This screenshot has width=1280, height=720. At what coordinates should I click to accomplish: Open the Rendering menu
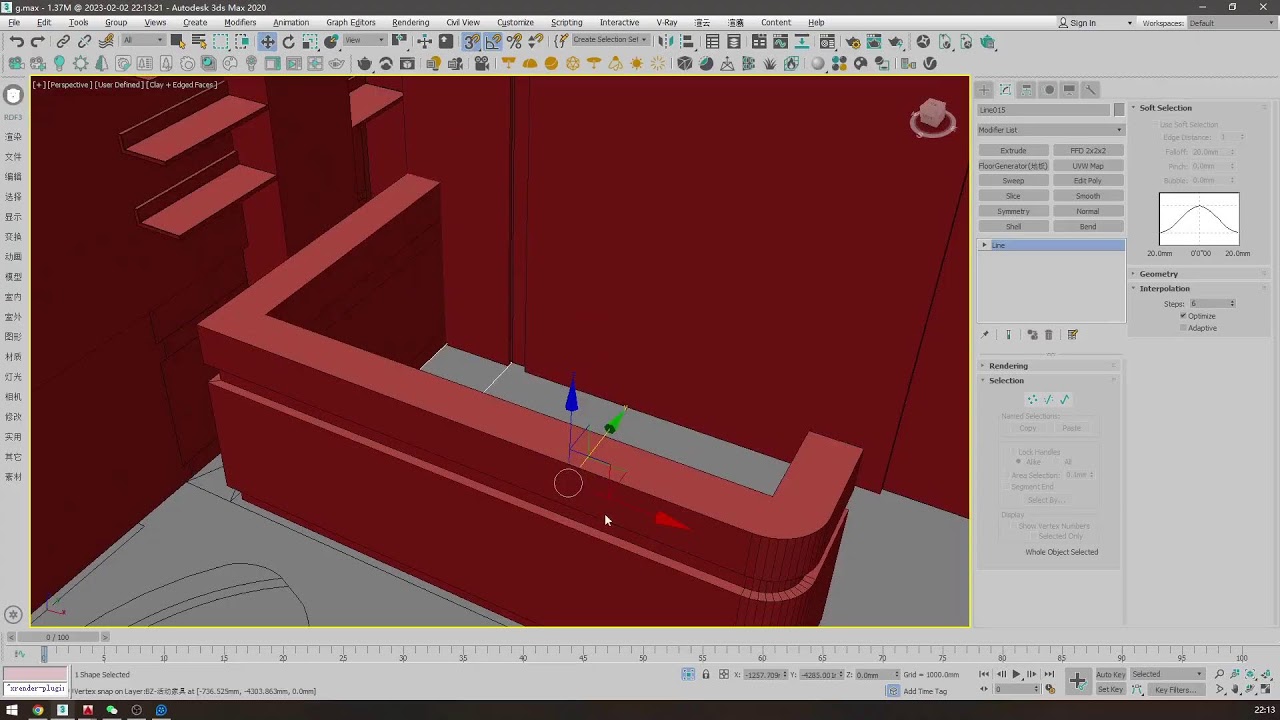click(410, 22)
